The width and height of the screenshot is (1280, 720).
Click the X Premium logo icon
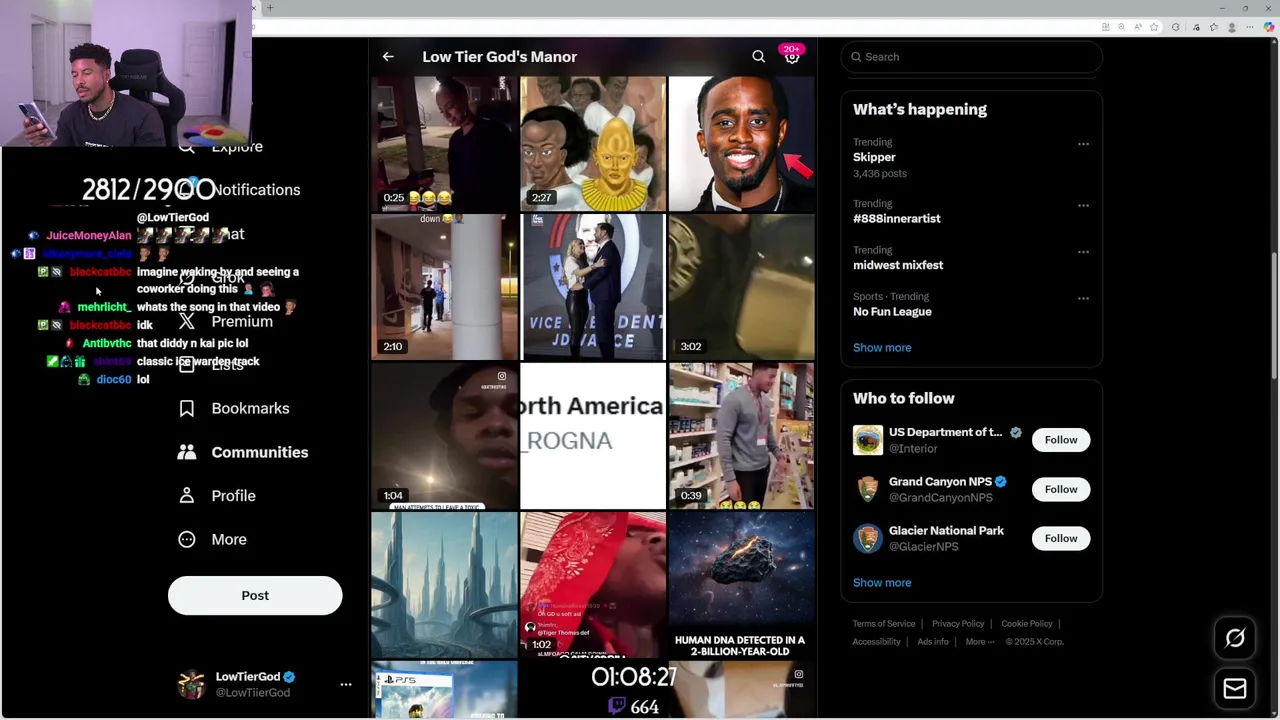(187, 321)
